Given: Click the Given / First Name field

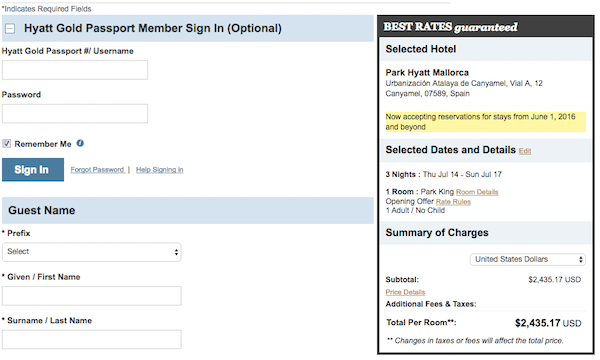Looking at the screenshot, I should coord(92,296).
